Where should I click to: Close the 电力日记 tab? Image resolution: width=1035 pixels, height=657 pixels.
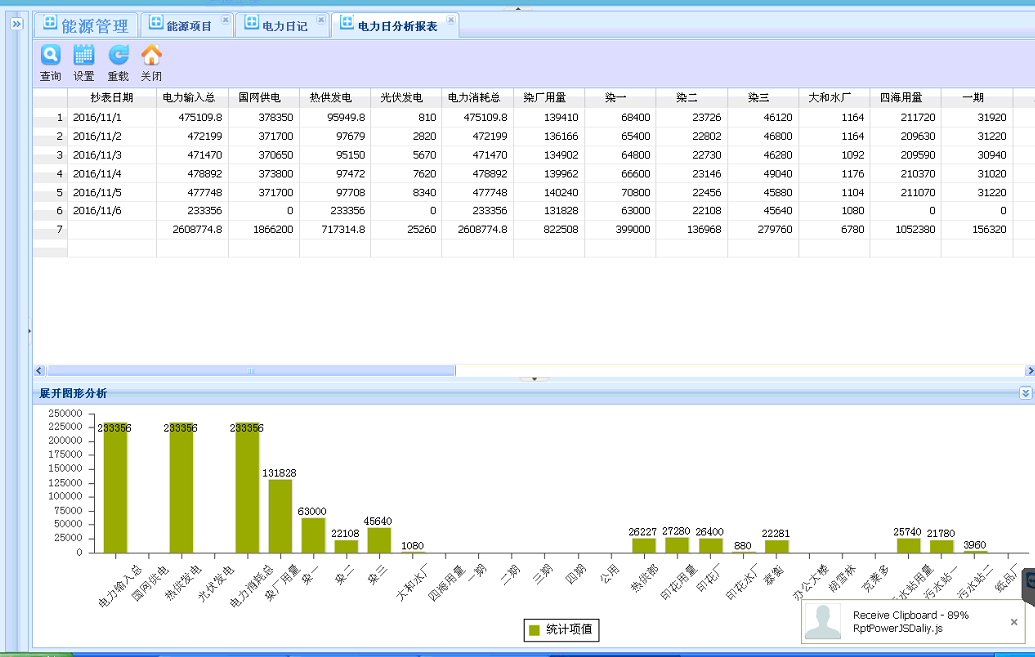(320, 20)
